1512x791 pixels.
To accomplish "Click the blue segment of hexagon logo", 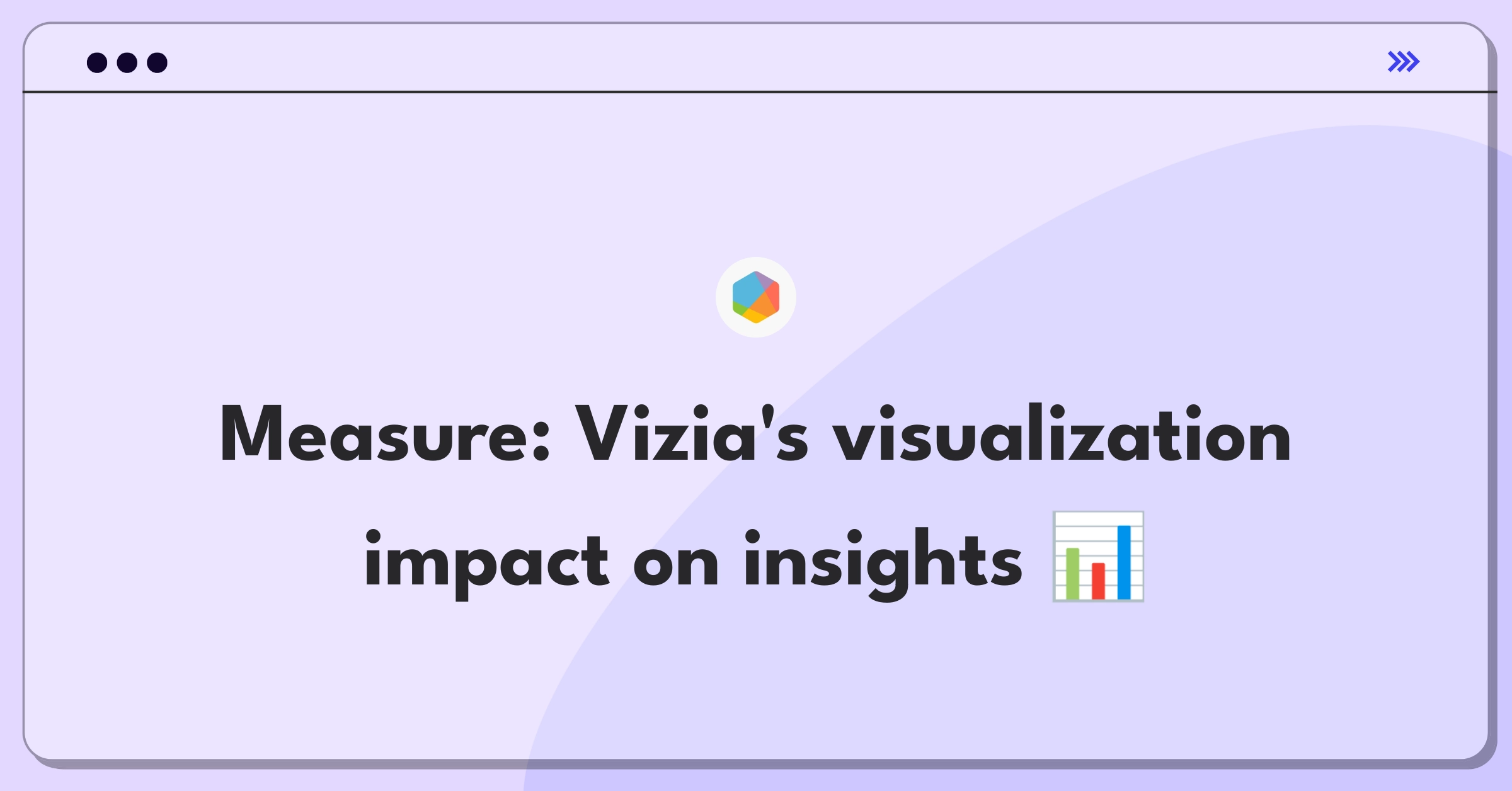I will [747, 291].
